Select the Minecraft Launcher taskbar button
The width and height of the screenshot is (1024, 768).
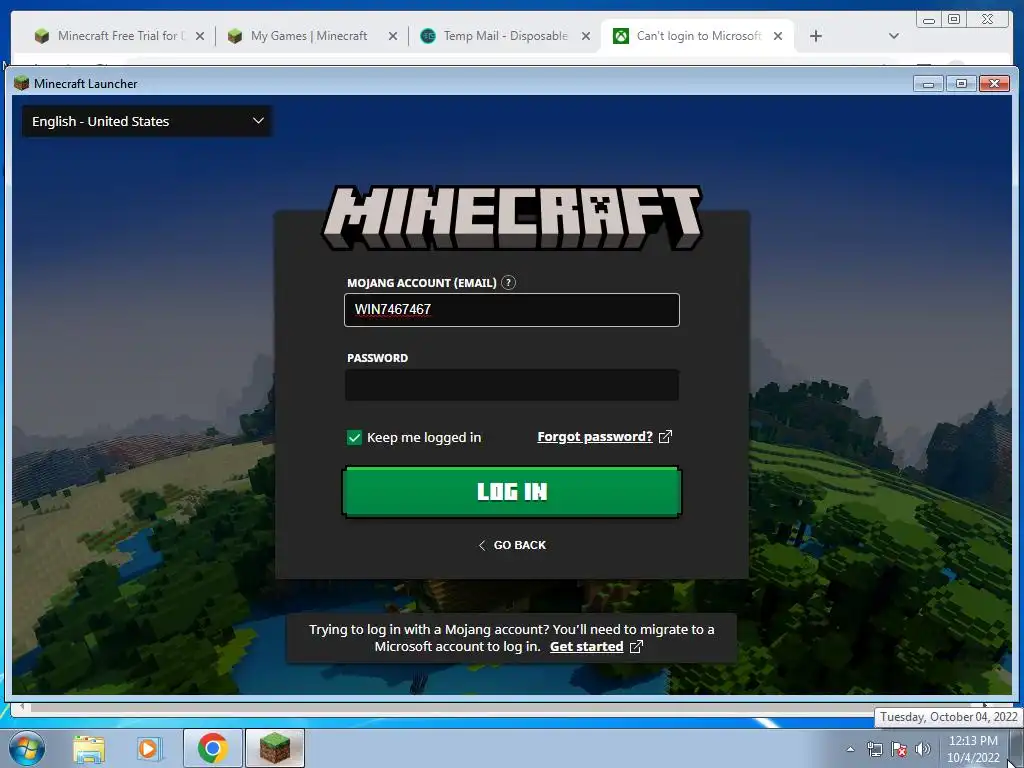(x=275, y=748)
